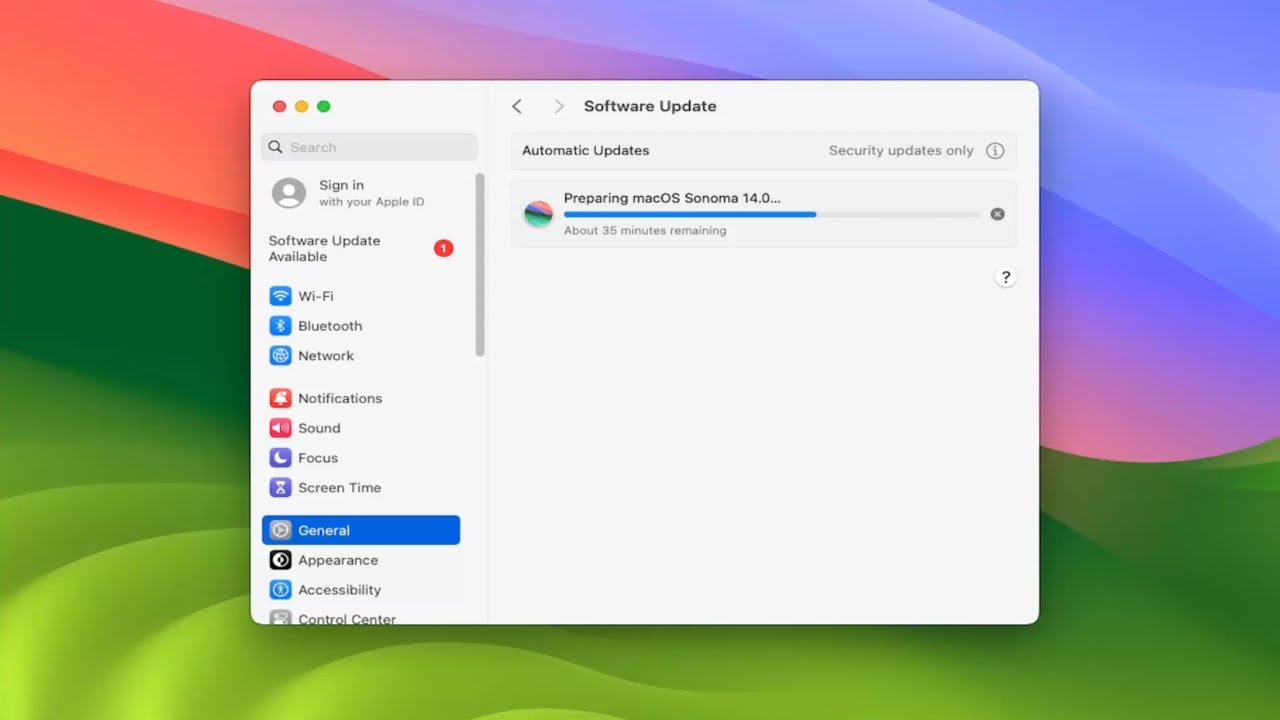Open Notifications settings pane
The image size is (1280, 720).
pyautogui.click(x=361, y=398)
